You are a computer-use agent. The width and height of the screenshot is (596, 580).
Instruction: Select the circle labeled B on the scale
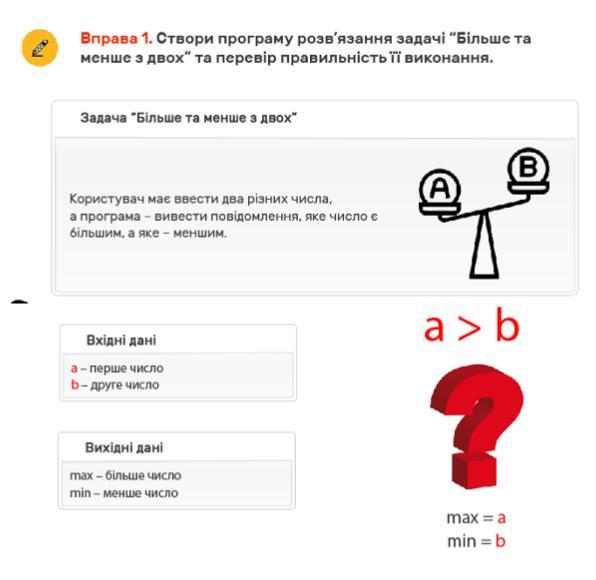coord(528,166)
